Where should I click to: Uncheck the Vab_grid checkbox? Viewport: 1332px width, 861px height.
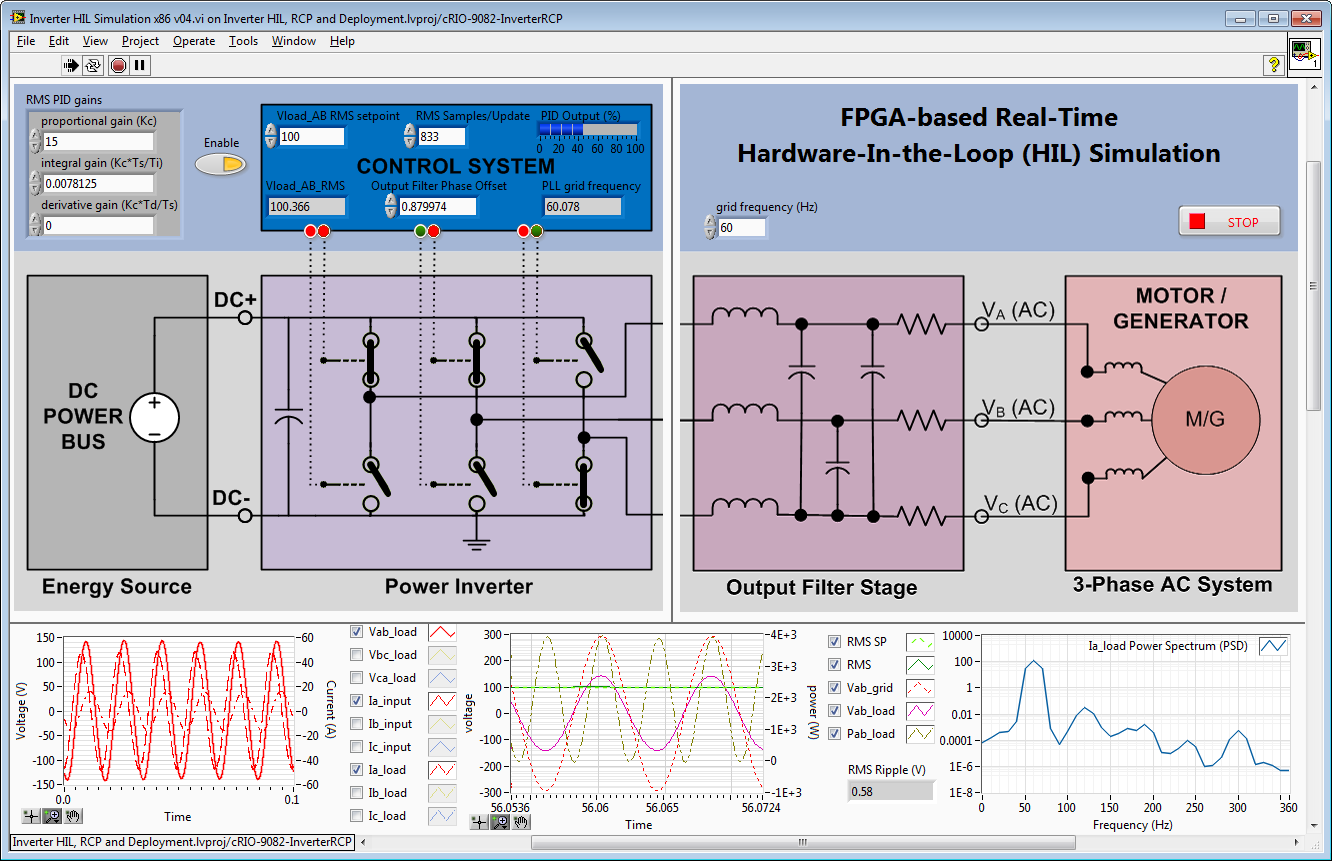coord(835,688)
